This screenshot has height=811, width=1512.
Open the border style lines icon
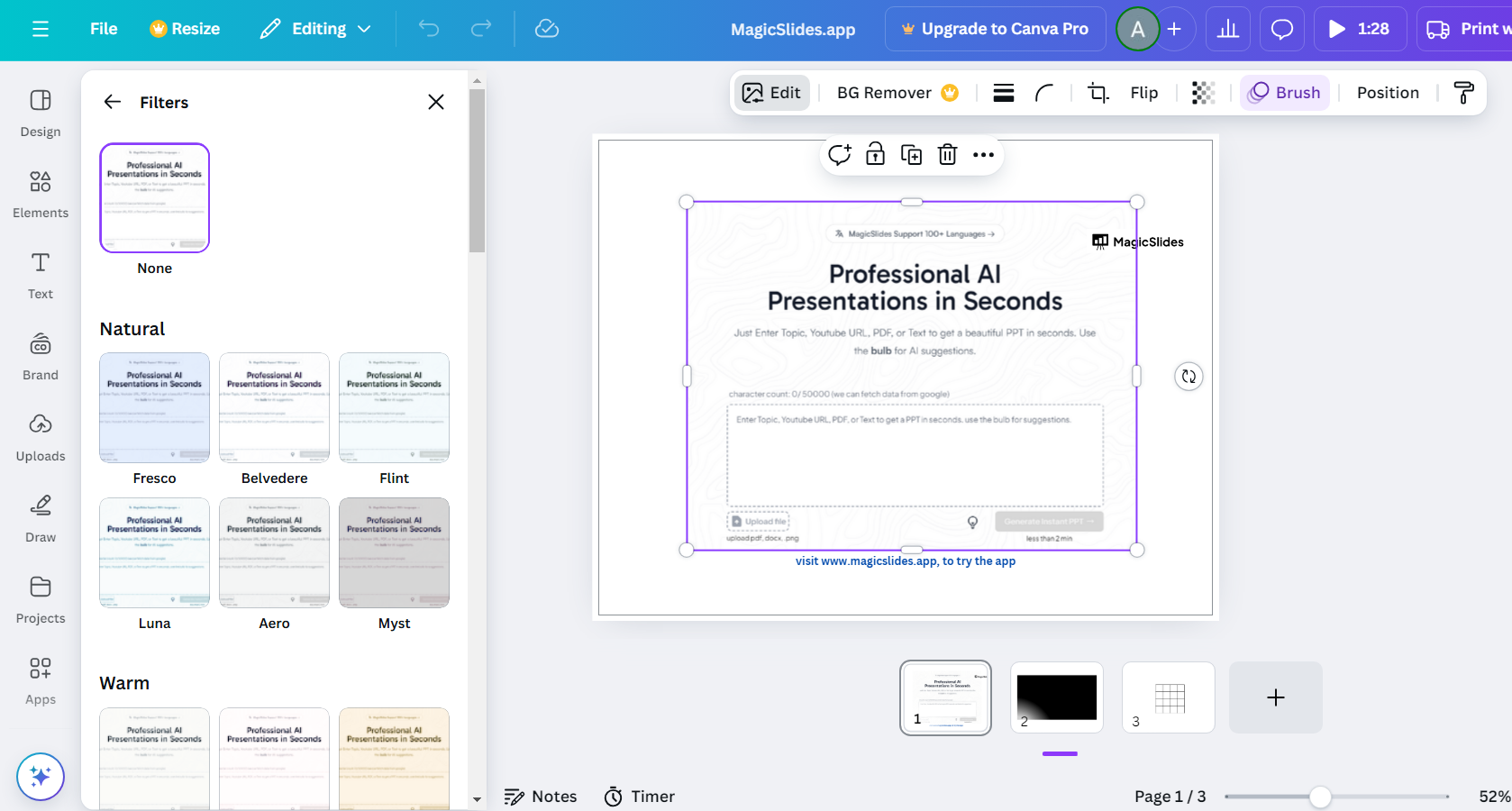pyautogui.click(x=1004, y=93)
